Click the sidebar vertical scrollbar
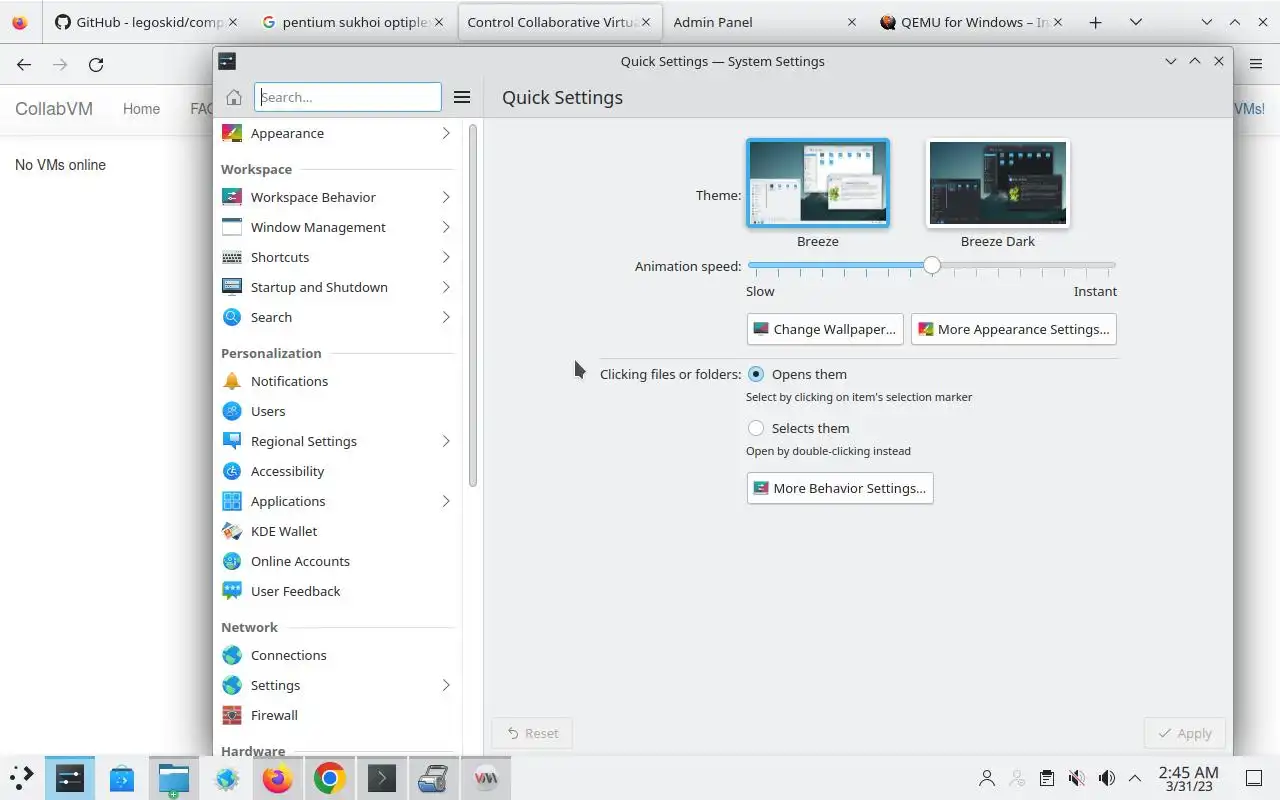Viewport: 1280px width, 800px height. coord(473,305)
